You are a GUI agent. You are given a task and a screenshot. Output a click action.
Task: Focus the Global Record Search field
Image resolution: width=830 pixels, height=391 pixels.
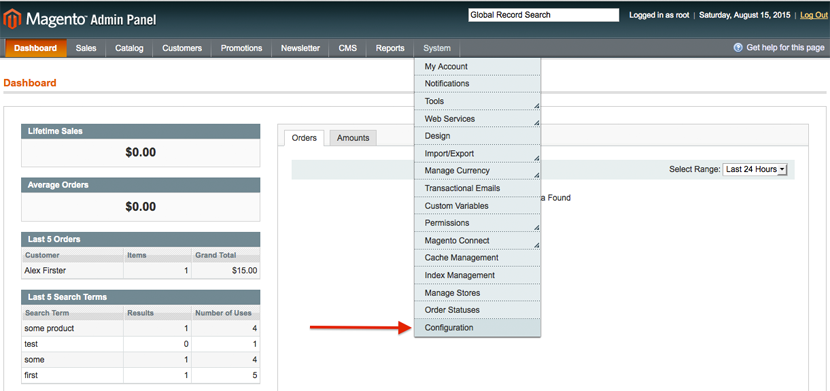543,15
